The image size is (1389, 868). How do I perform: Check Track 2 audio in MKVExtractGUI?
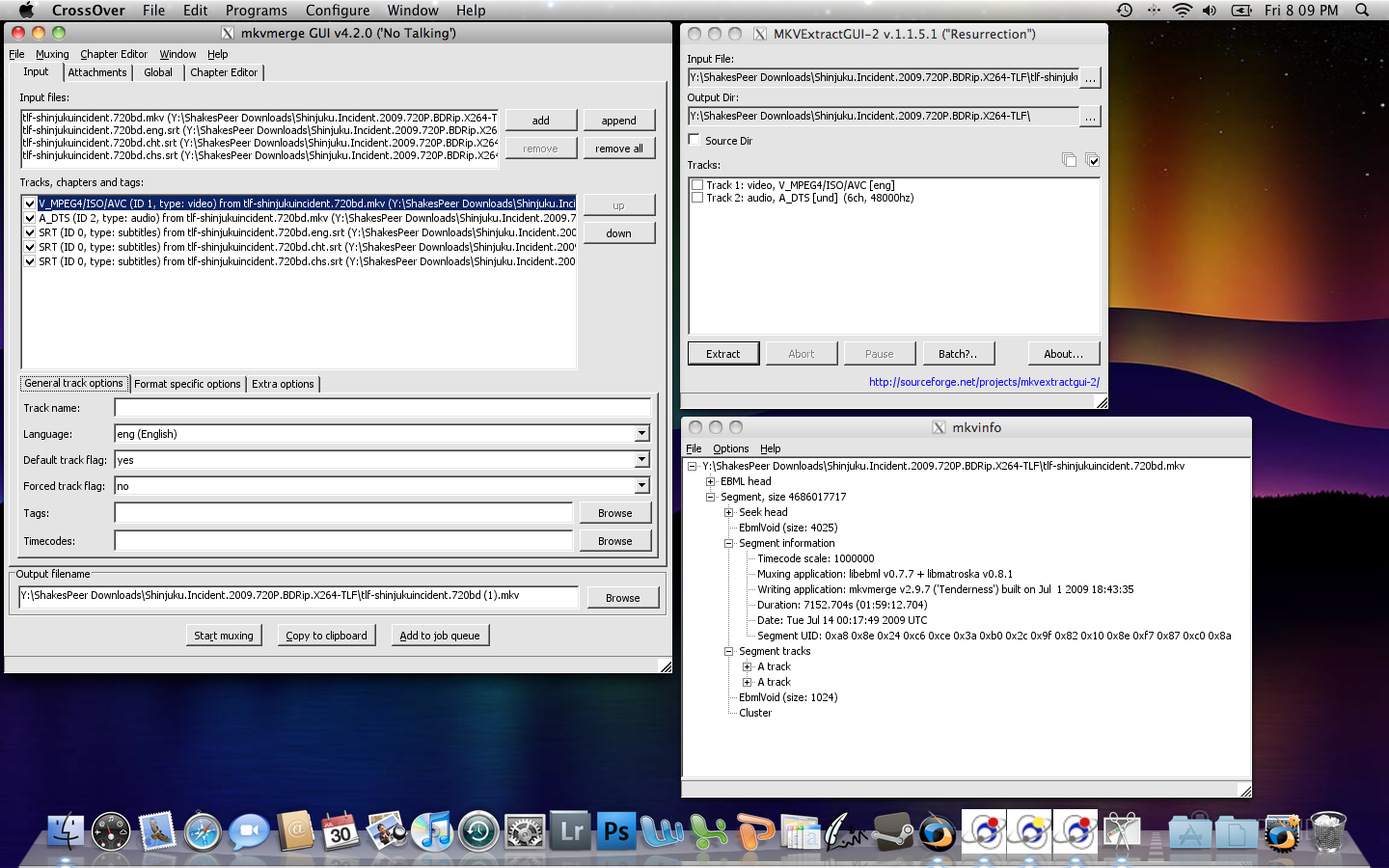696,198
